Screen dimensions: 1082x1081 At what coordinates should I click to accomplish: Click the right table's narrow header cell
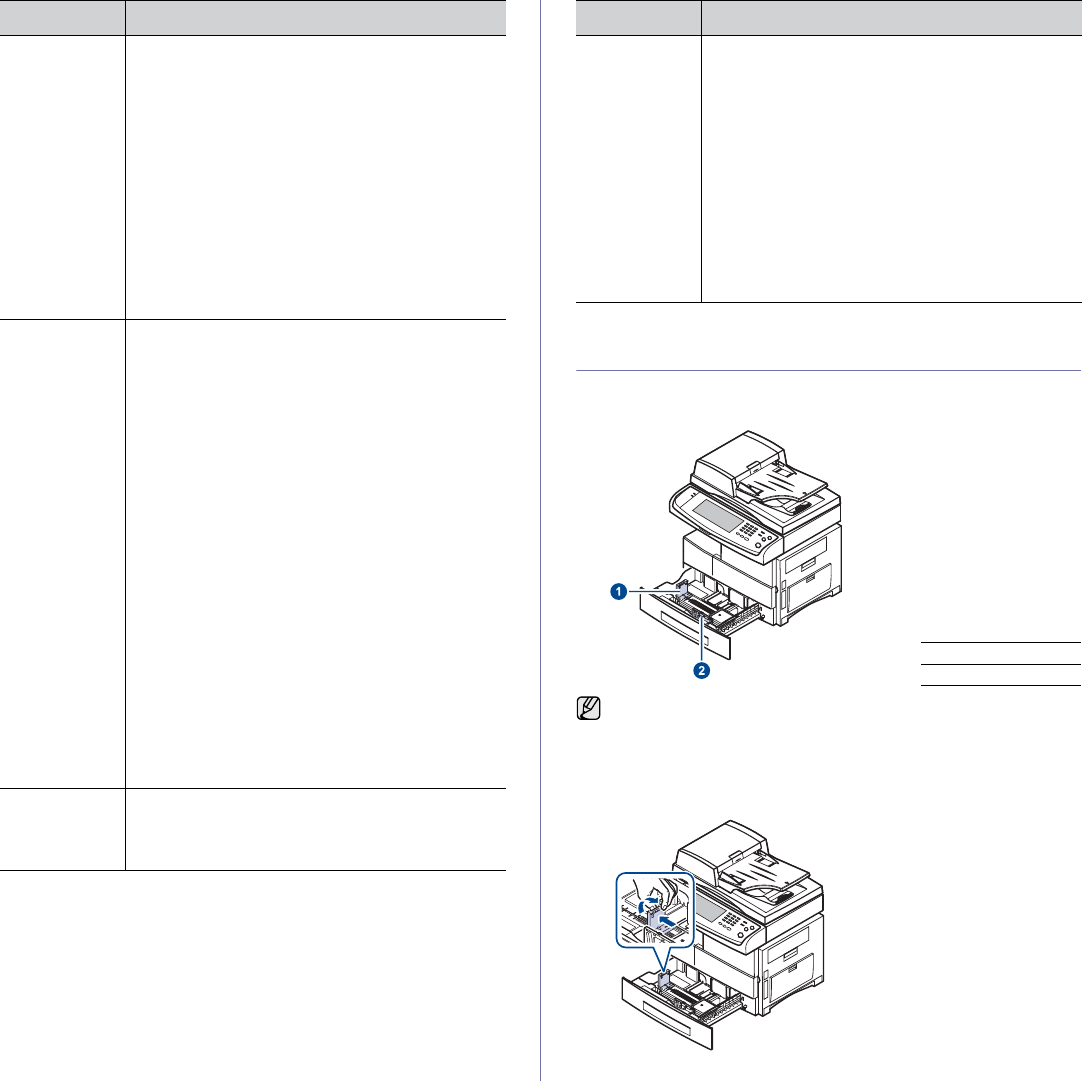click(638, 18)
